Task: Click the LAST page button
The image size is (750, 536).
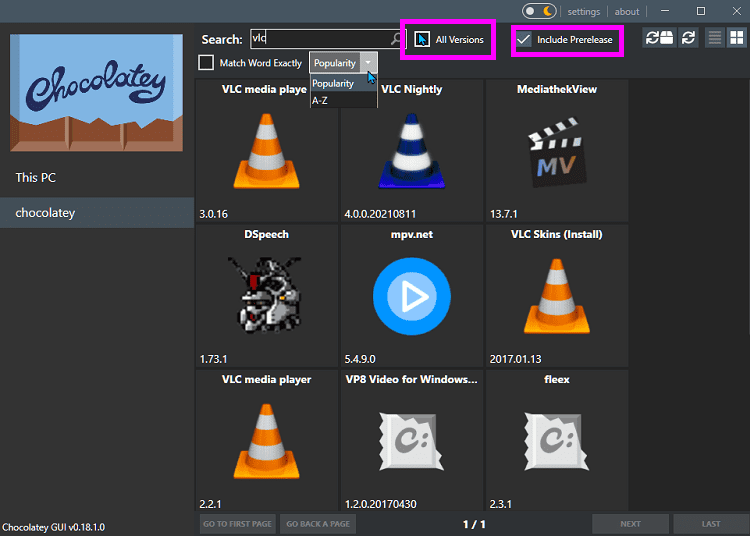Action: 711,524
